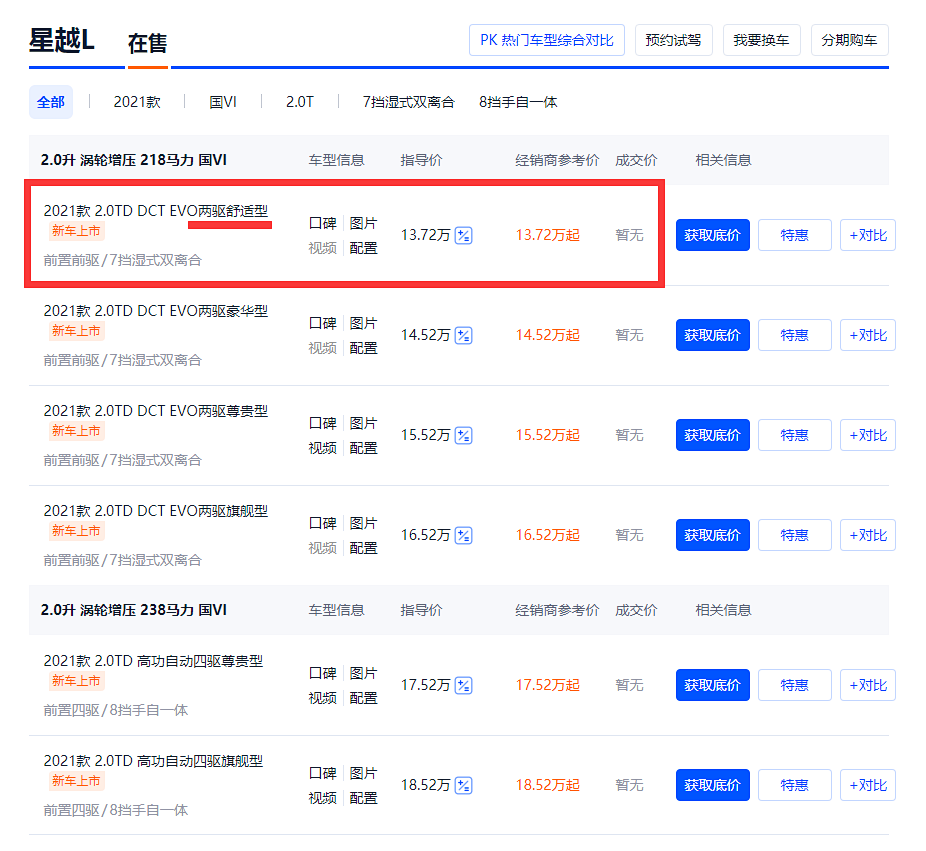Get 获取底价 for 两驱尊贵型

click(x=713, y=435)
